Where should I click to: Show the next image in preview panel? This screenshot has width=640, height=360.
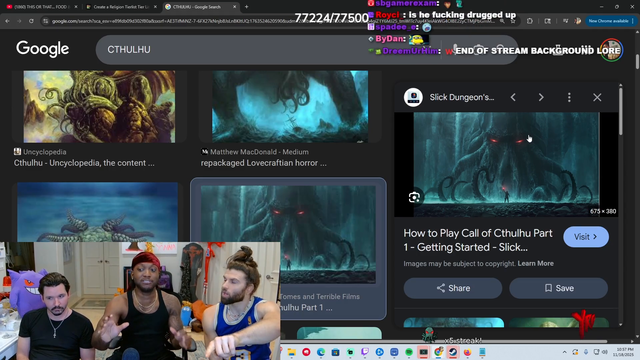point(541,97)
